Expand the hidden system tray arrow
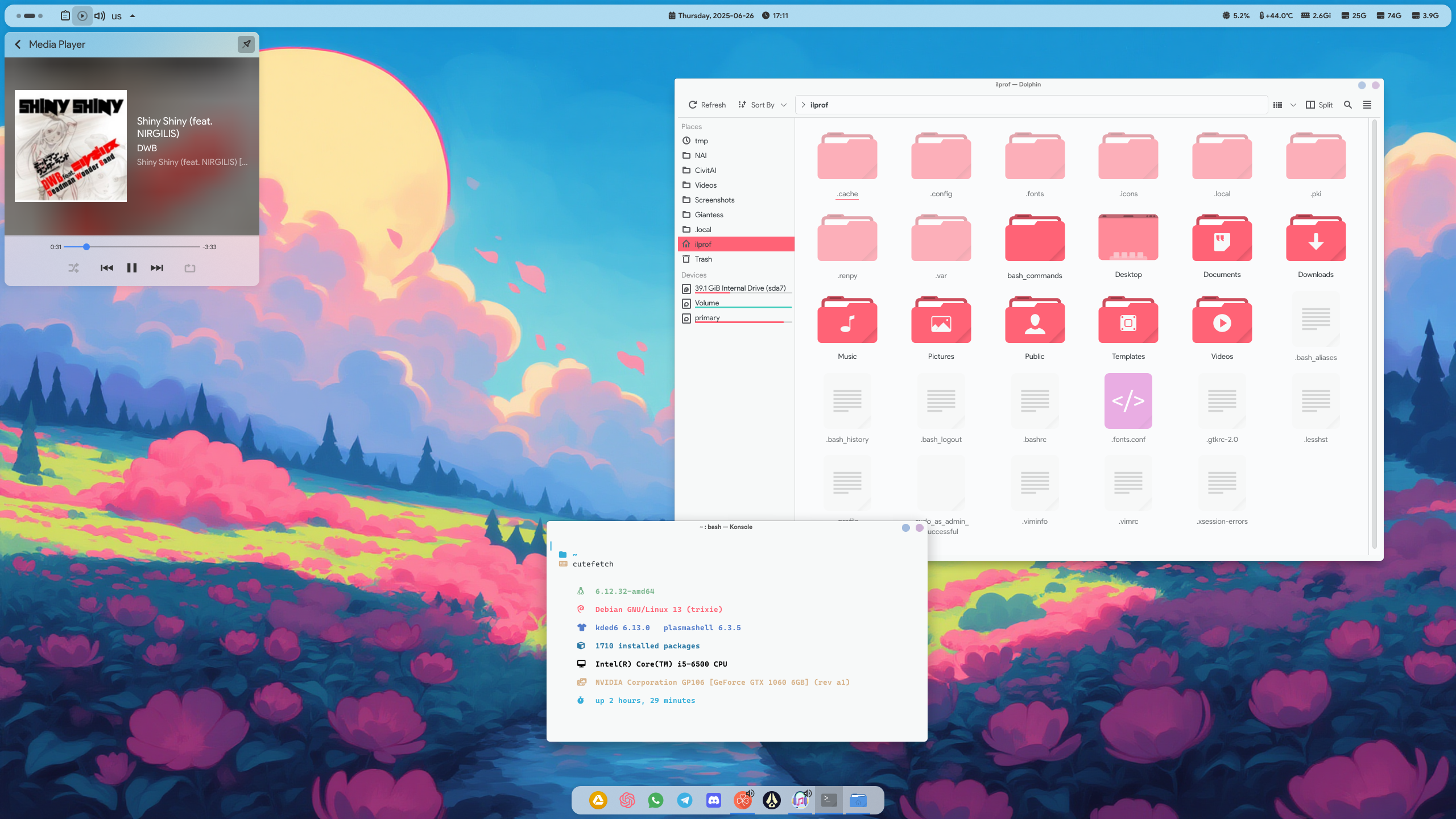The image size is (1456, 819). pyautogui.click(x=133, y=16)
